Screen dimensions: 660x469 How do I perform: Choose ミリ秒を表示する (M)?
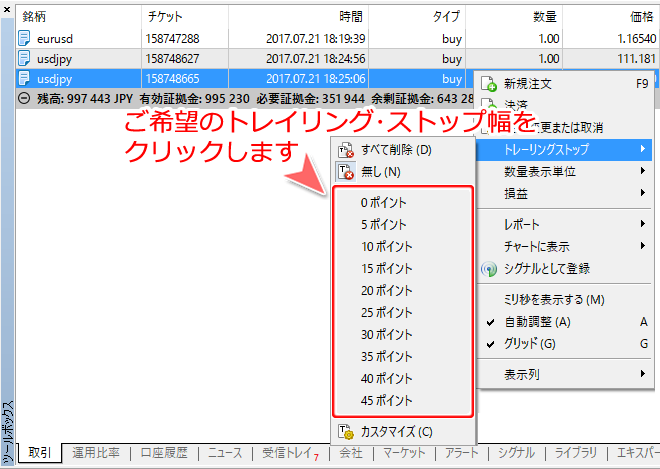[x=564, y=300]
